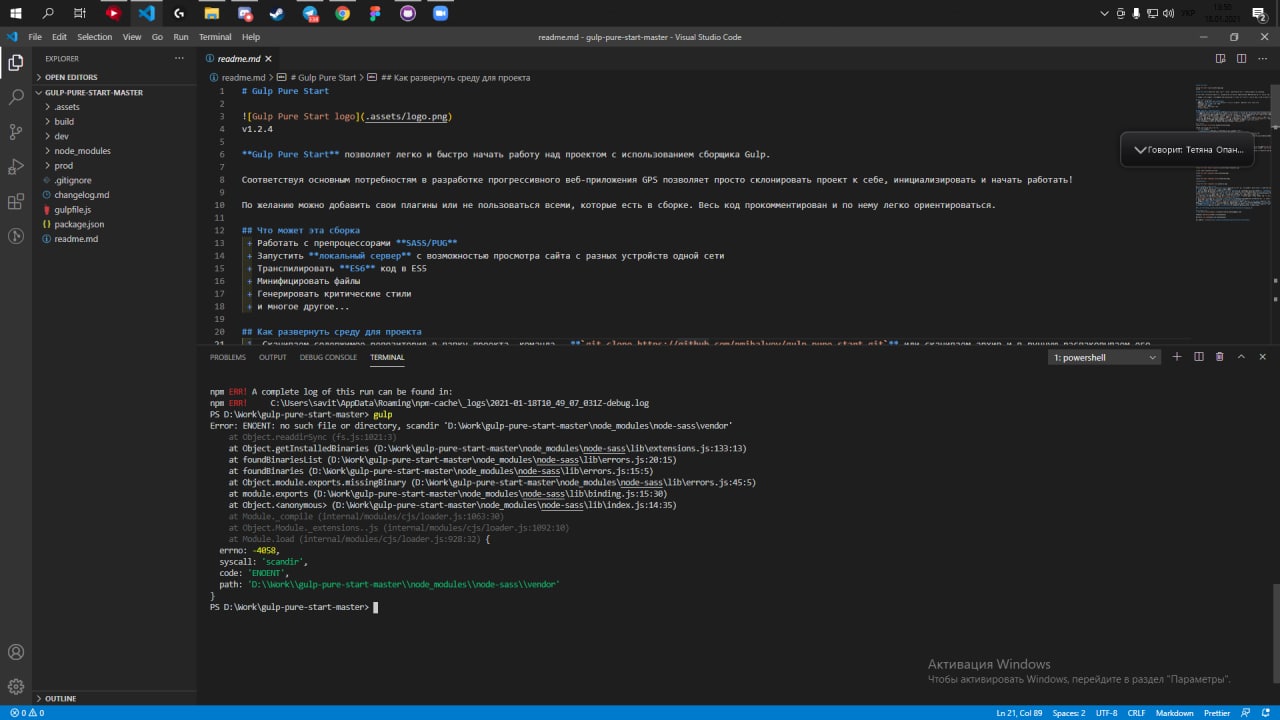Maximize the terminal panel size

click(x=1241, y=357)
